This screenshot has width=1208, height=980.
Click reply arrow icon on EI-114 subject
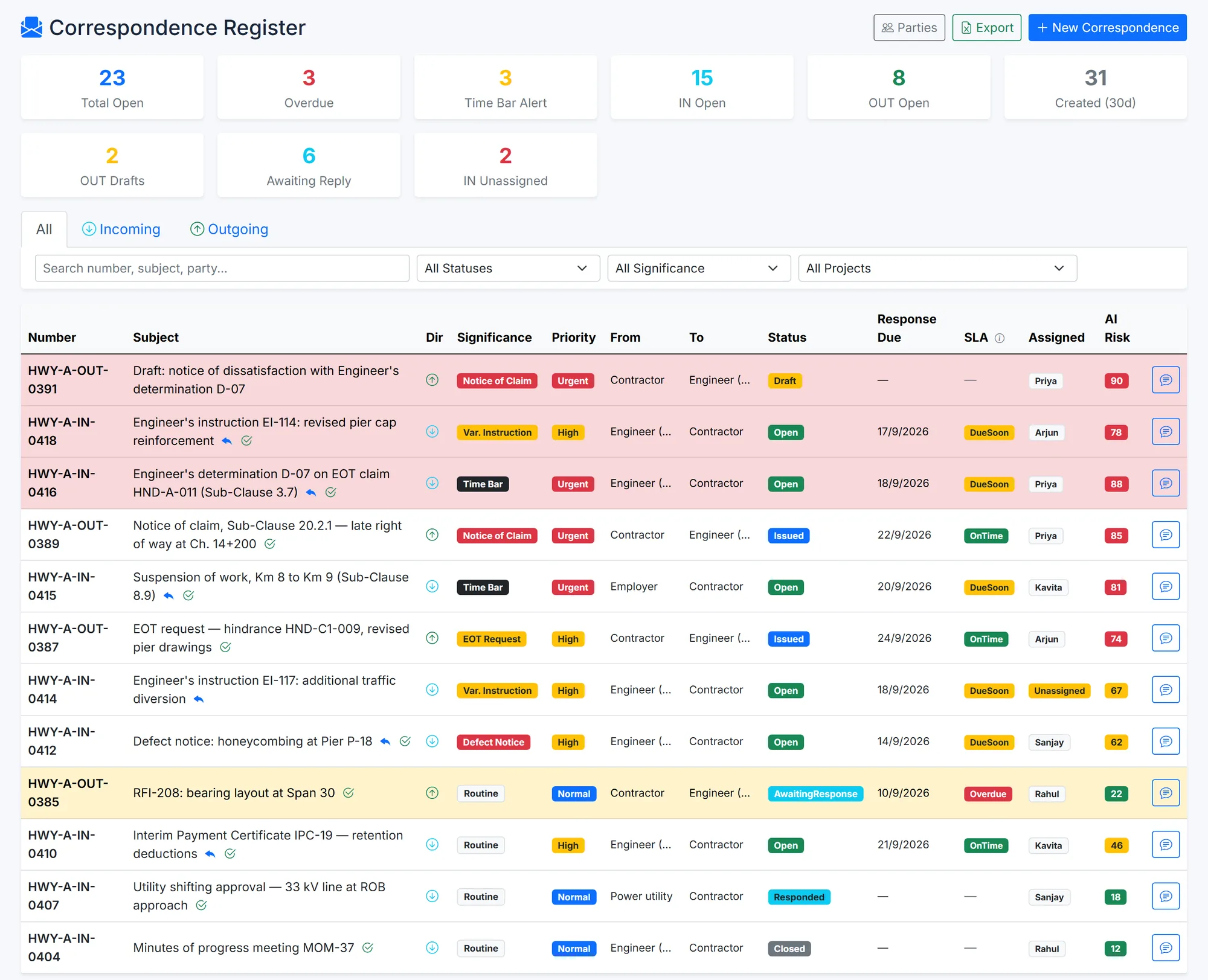click(227, 441)
